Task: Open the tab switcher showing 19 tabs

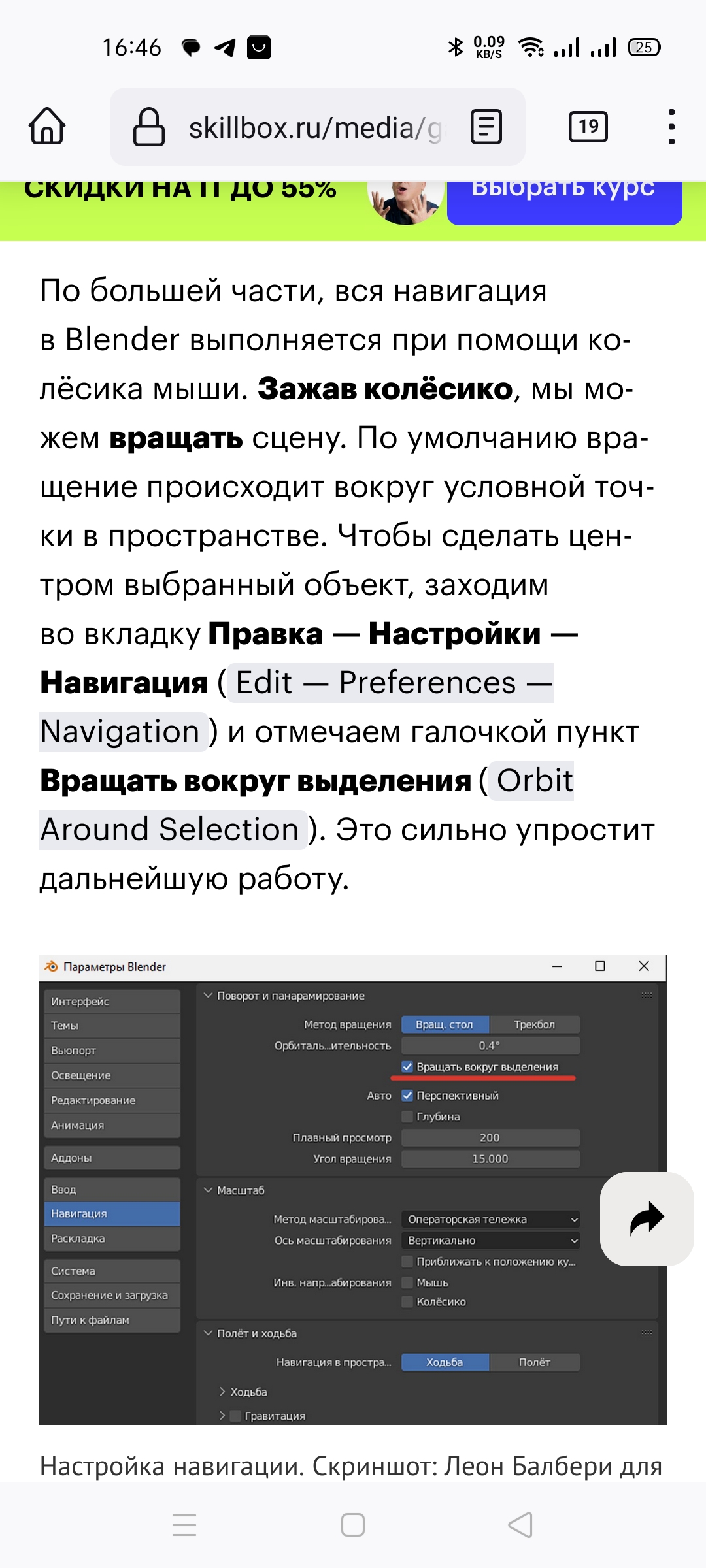Action: [x=588, y=126]
